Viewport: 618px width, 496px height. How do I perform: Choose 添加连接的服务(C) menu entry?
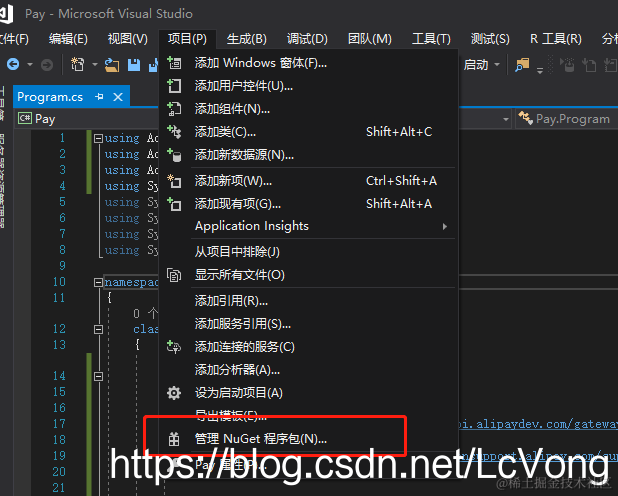coord(308,347)
